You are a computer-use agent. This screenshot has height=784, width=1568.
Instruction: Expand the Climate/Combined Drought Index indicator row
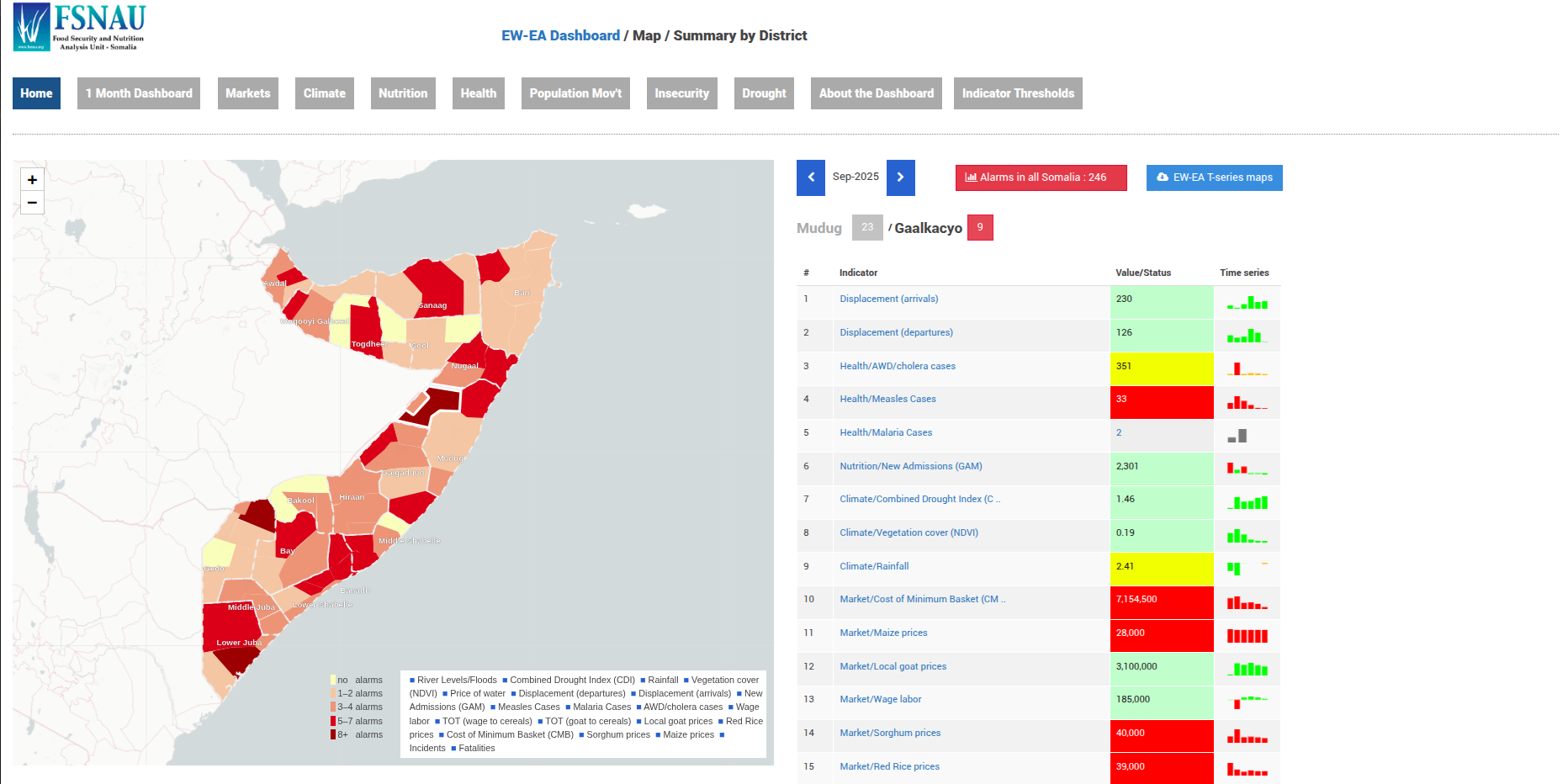coord(919,498)
